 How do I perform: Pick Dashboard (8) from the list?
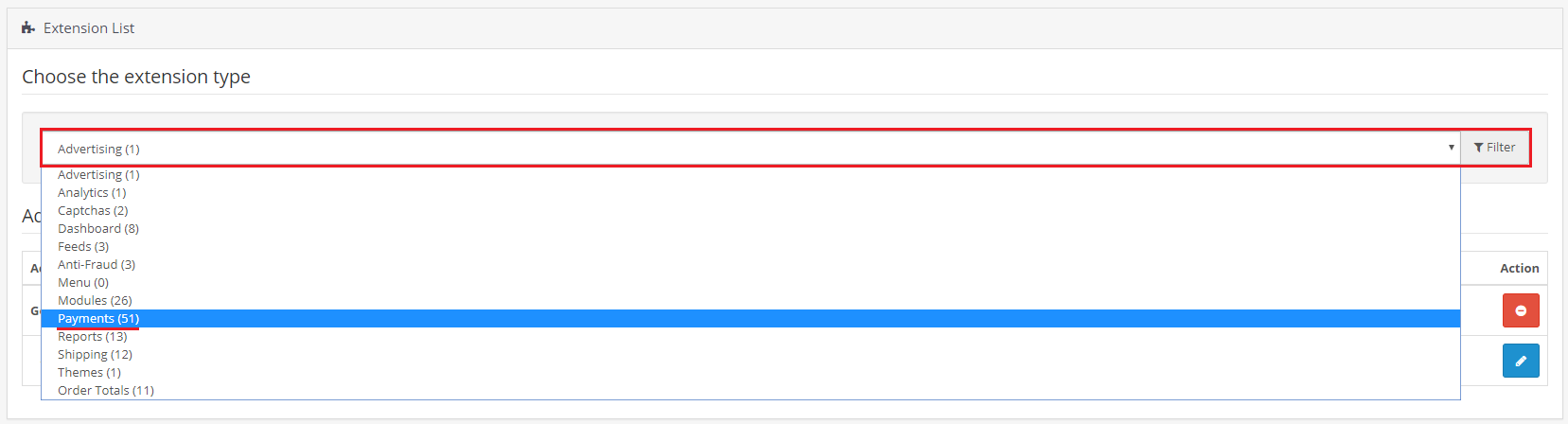[98, 229]
